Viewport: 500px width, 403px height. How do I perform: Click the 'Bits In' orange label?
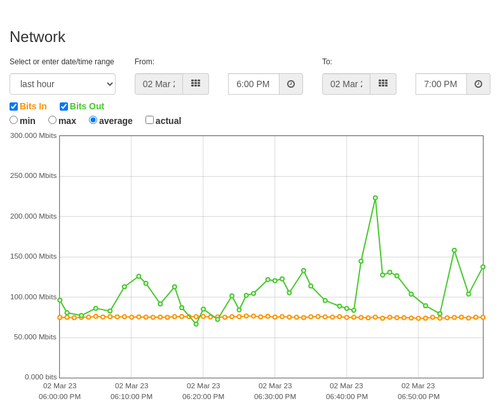(x=33, y=106)
